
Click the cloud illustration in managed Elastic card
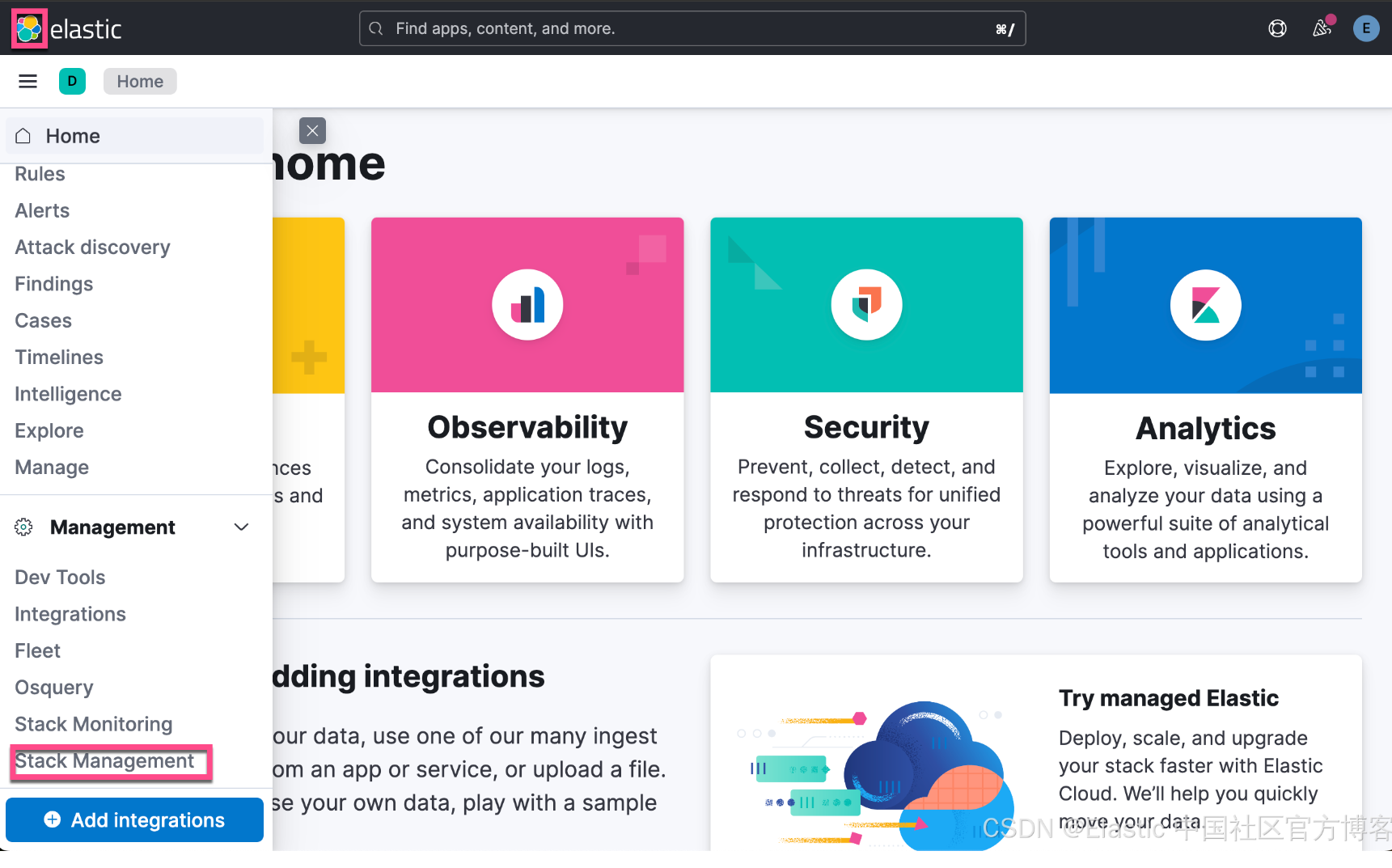coord(878,774)
